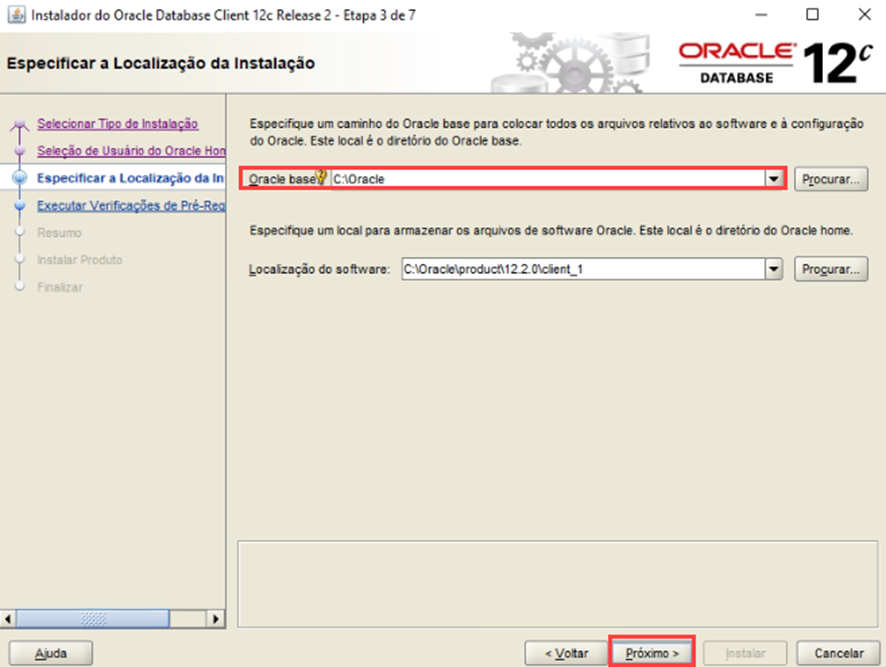
Task: Click the Finalizar step in sidebar
Action: click(60, 287)
